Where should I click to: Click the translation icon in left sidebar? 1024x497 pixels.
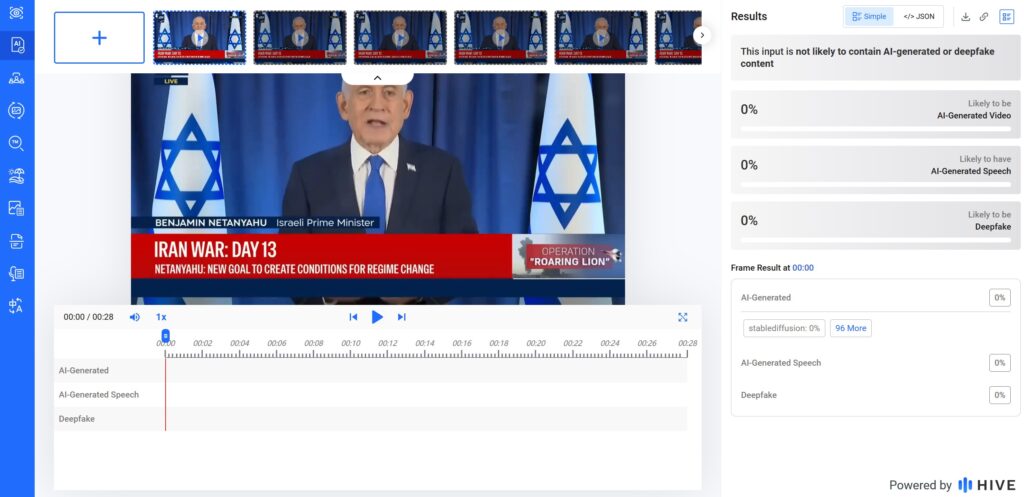tap(17, 306)
